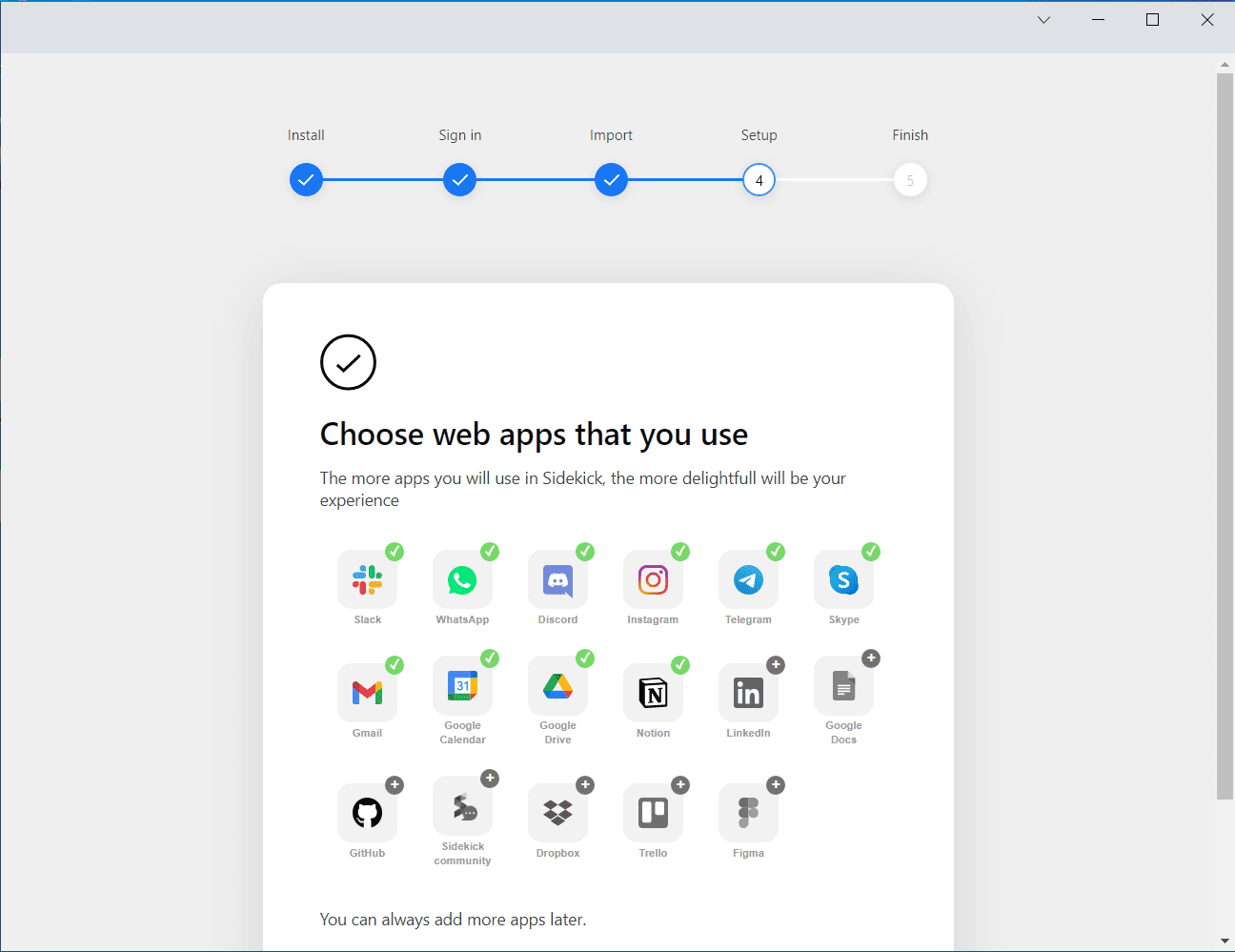Choose the Notion app icon
This screenshot has width=1235, height=952.
653,693
